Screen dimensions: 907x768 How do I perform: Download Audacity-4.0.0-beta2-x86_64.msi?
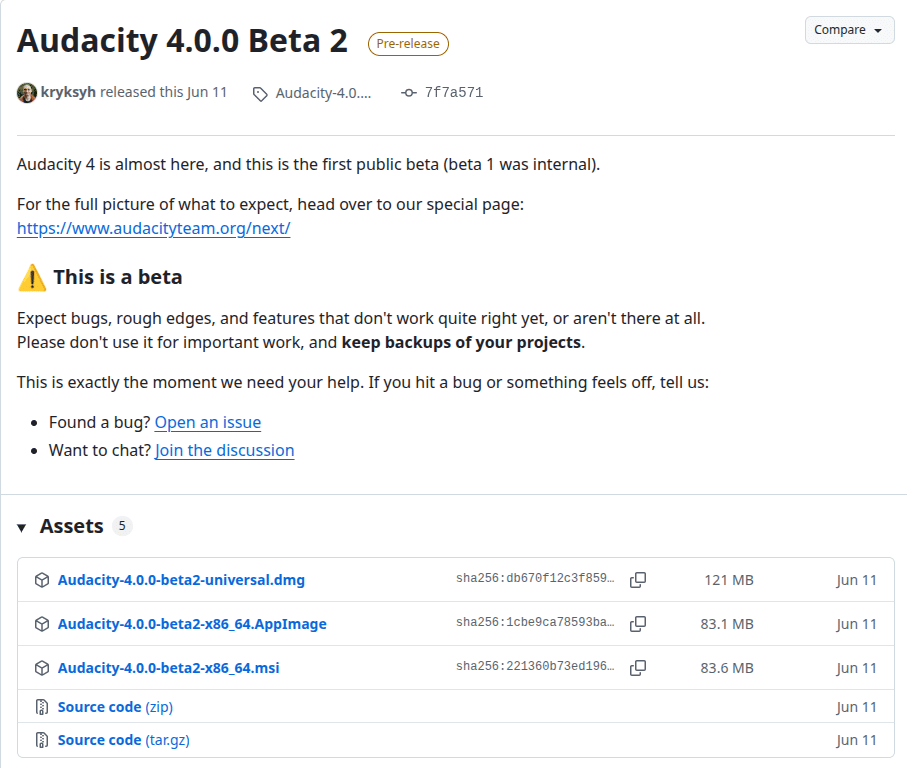tap(168, 668)
